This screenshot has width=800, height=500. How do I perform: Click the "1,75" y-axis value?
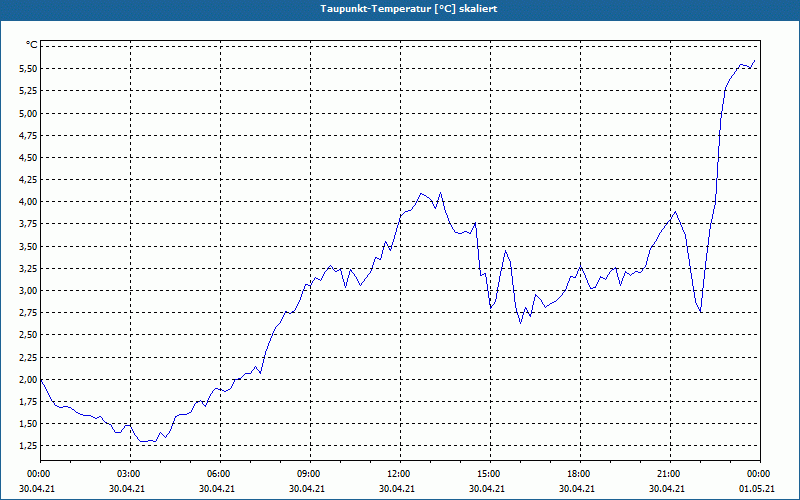(x=29, y=402)
